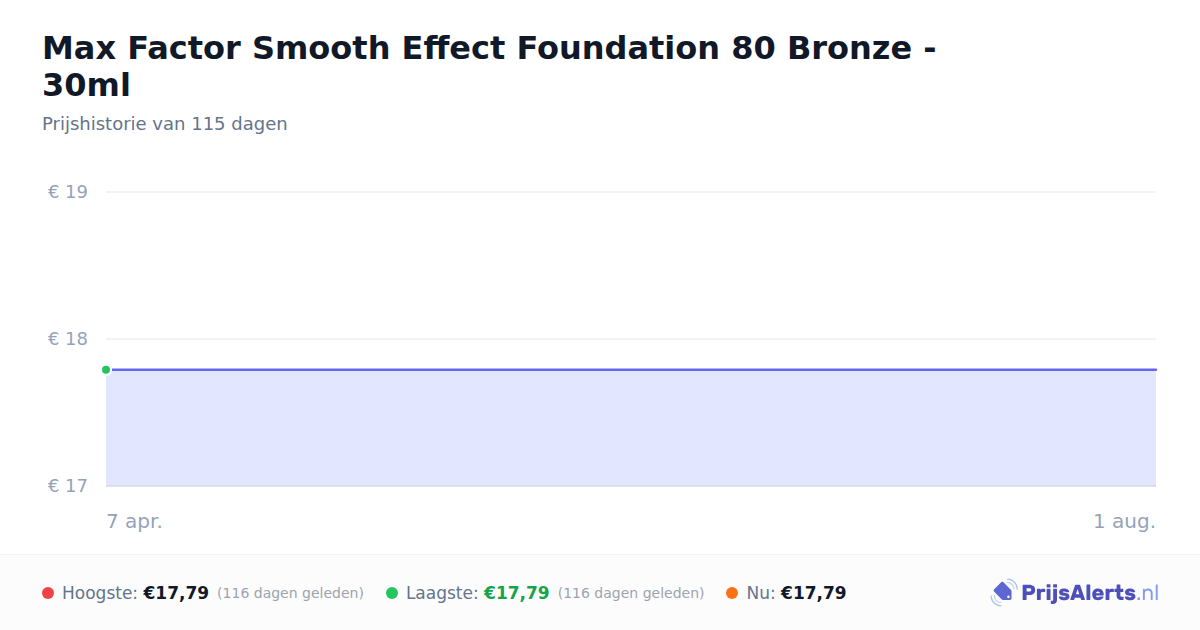The width and height of the screenshot is (1200, 630).
Task: Click the shaded area beneath price line
Action: point(631,429)
